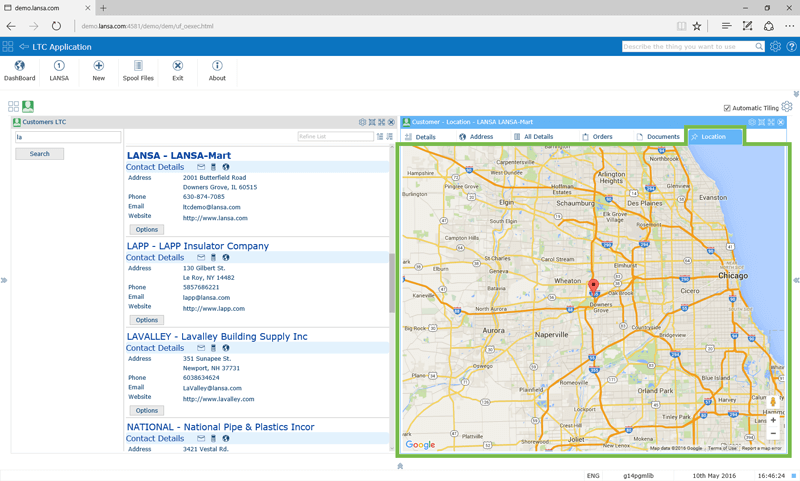Click the LANSA toolbar icon
The width and height of the screenshot is (800, 481).
pyautogui.click(x=59, y=67)
